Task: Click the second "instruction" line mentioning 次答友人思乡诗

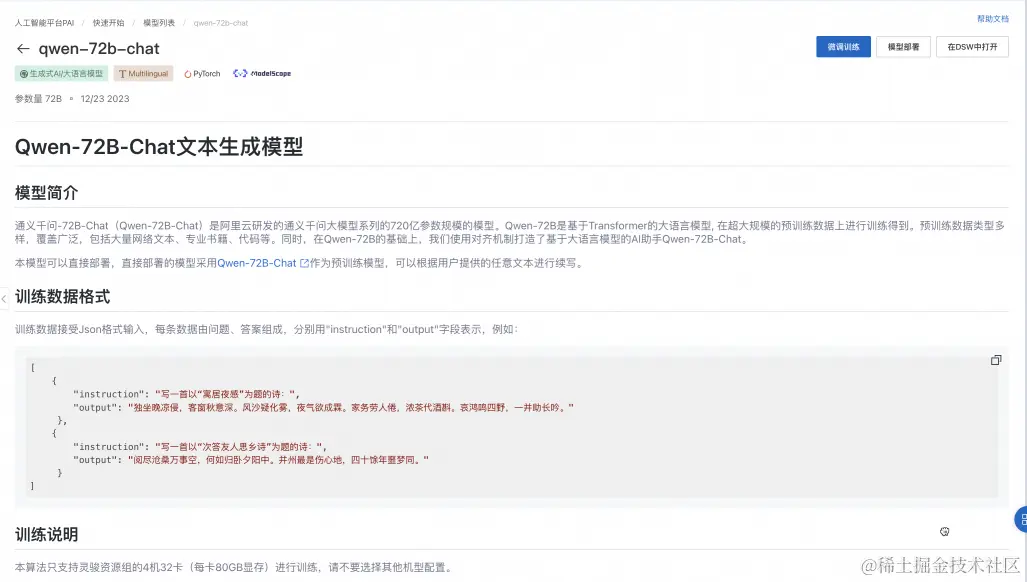Action: [200, 446]
